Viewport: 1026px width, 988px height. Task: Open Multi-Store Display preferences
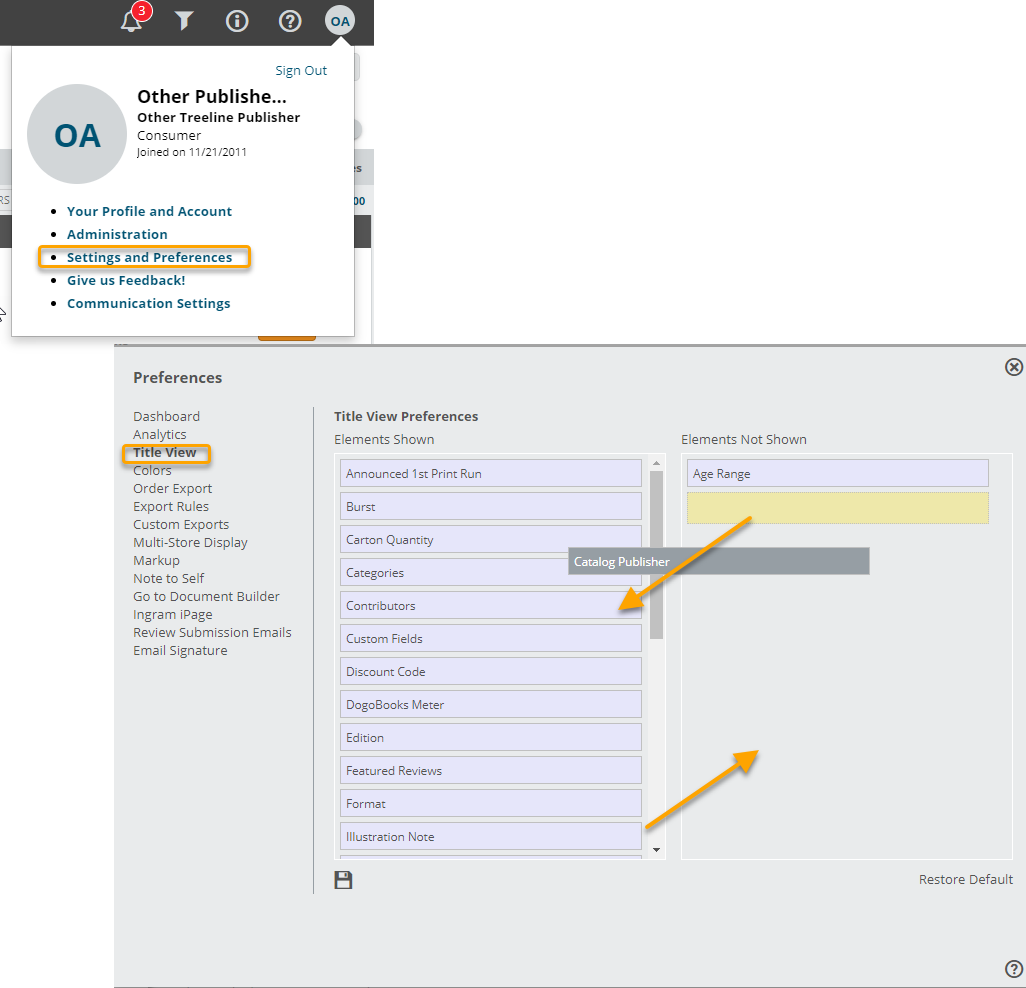[x=190, y=542]
